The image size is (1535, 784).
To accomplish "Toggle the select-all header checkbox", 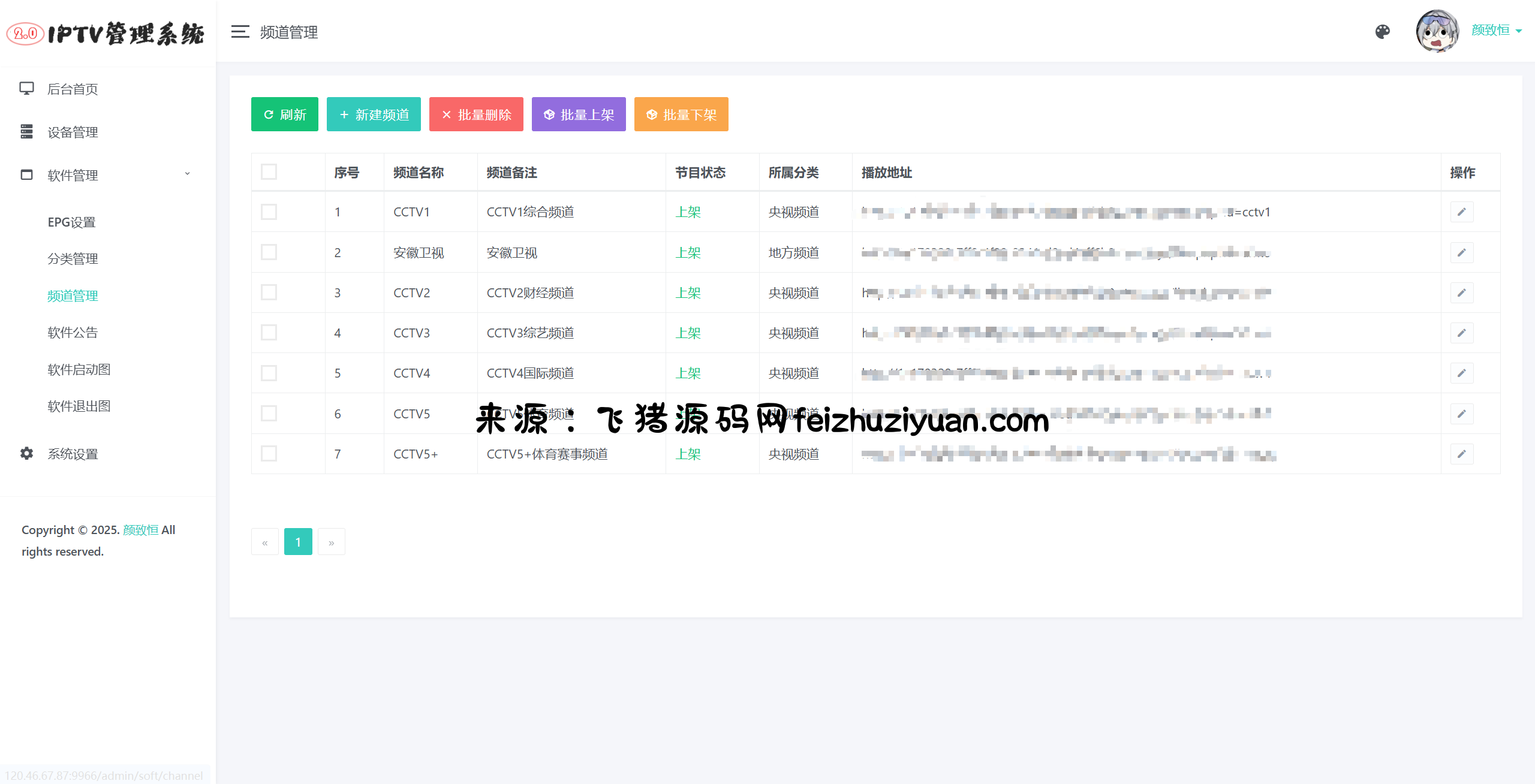I will coord(269,172).
